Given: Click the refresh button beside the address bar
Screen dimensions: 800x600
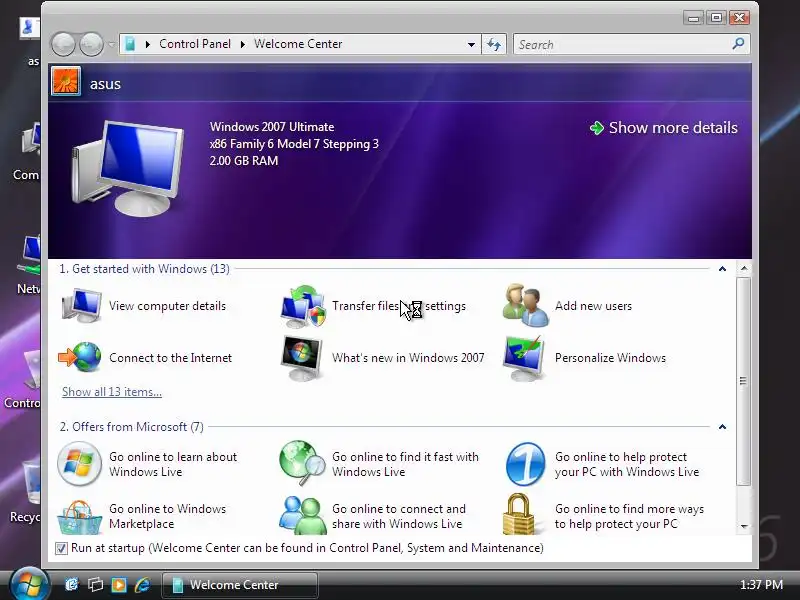Looking at the screenshot, I should pyautogui.click(x=494, y=44).
